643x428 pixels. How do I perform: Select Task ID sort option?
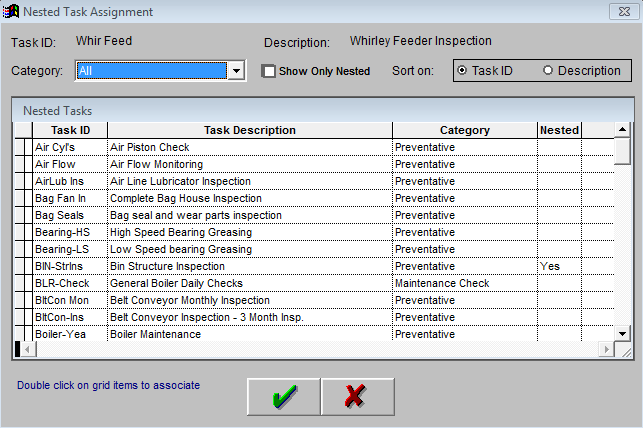tap(462, 71)
